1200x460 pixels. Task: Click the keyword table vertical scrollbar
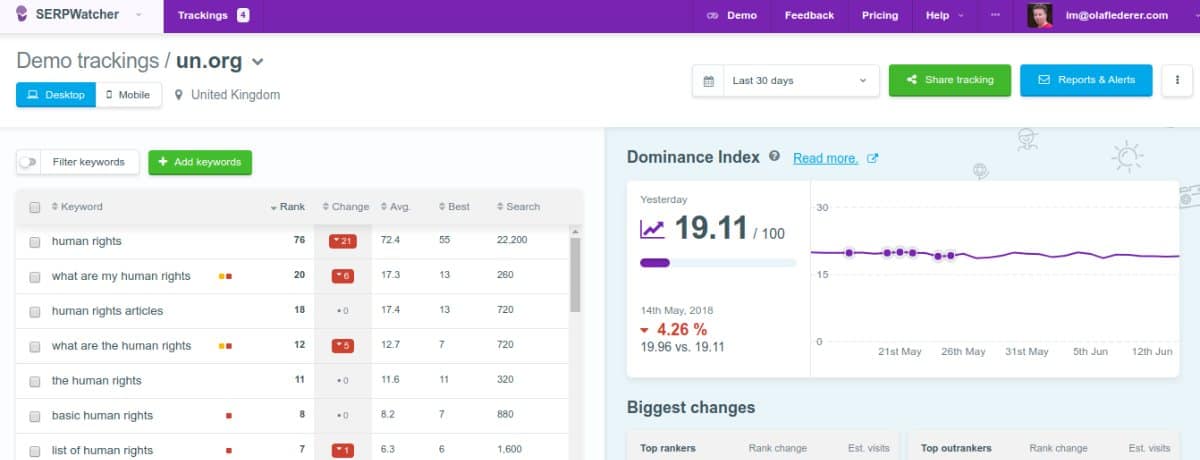575,274
